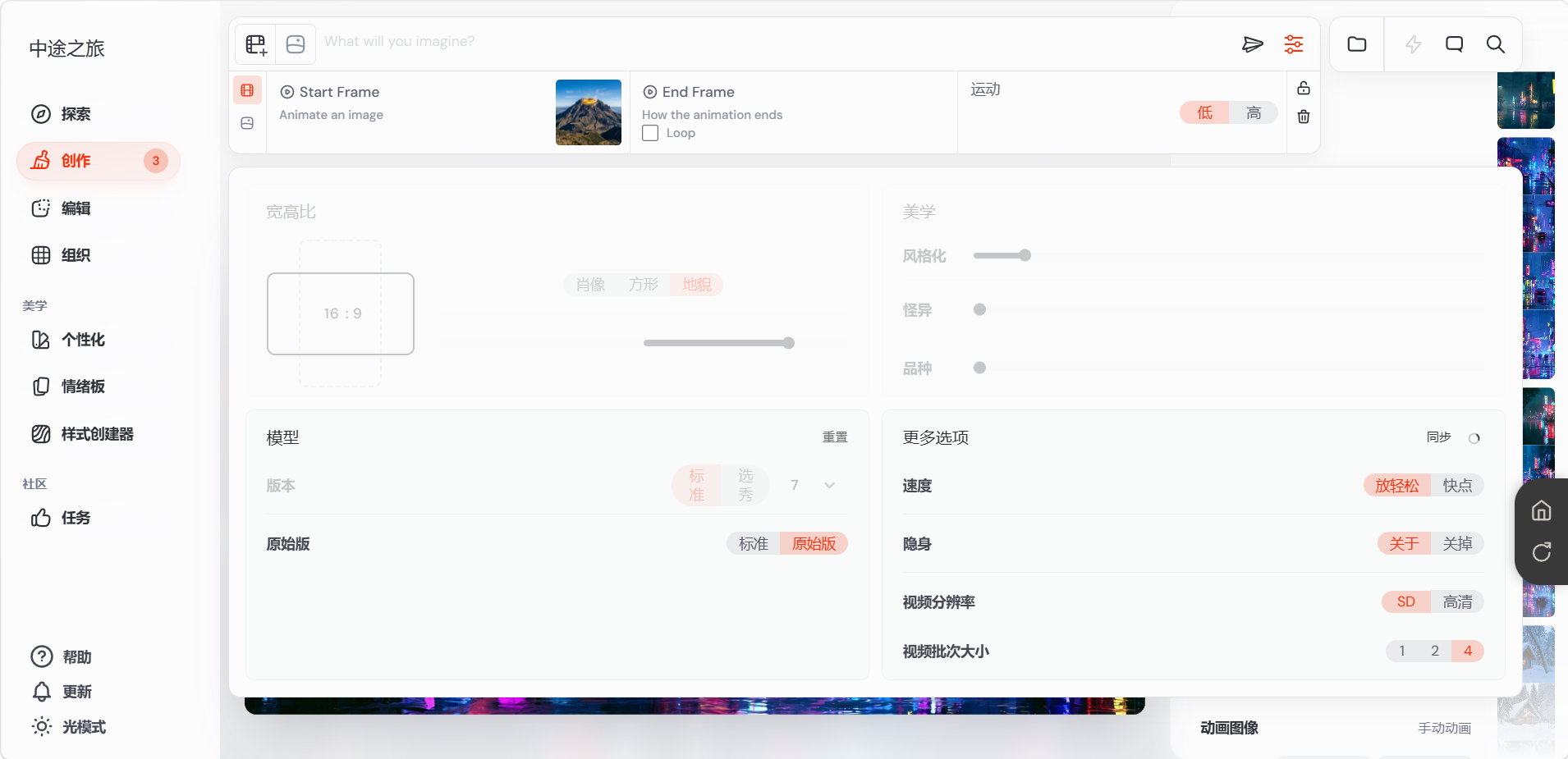Select 选秀 version option
This screenshot has width=1568, height=759.
pyautogui.click(x=745, y=486)
